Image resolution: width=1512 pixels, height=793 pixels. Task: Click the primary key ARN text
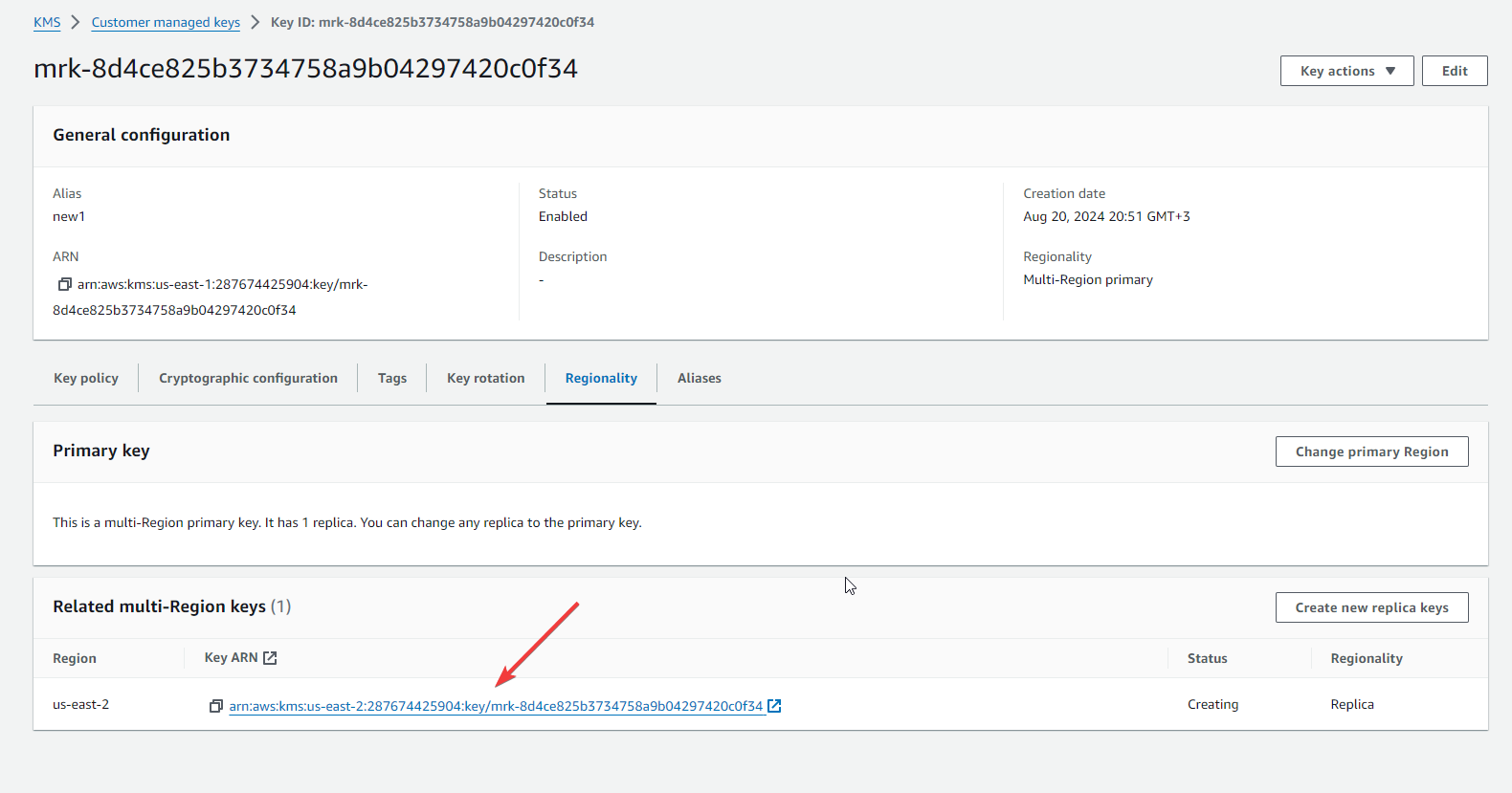(x=211, y=297)
